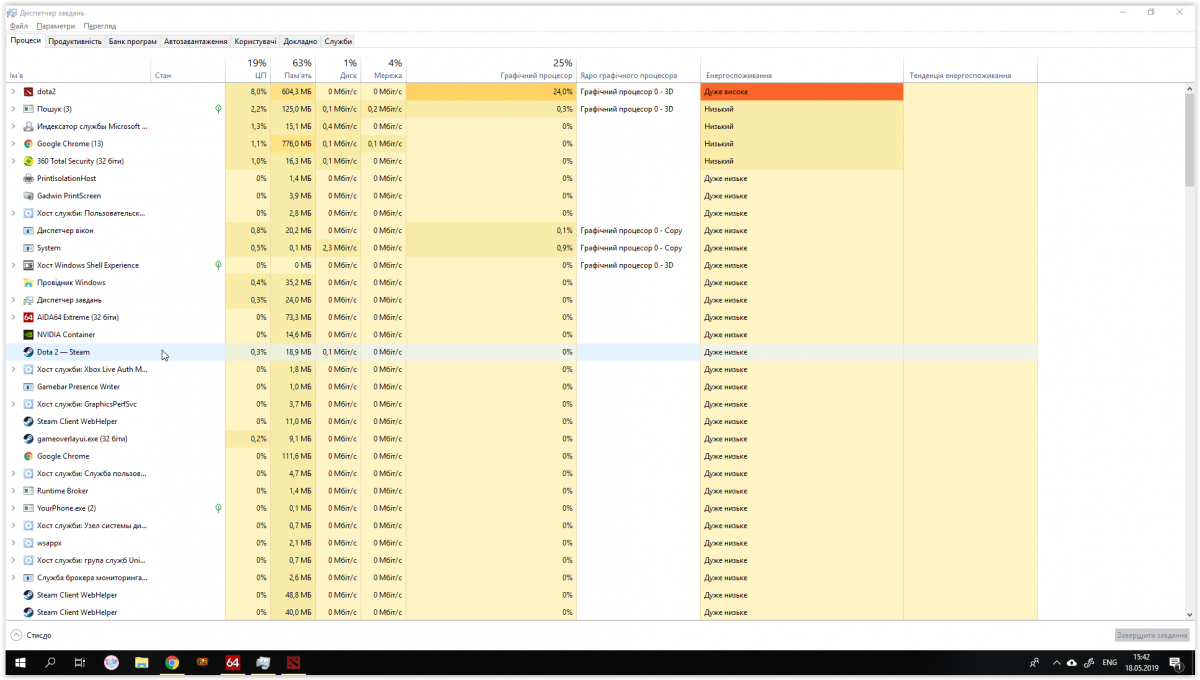Switch to AIDA64 on the taskbar
This screenshot has width=1200, height=680.
pyautogui.click(x=232, y=662)
